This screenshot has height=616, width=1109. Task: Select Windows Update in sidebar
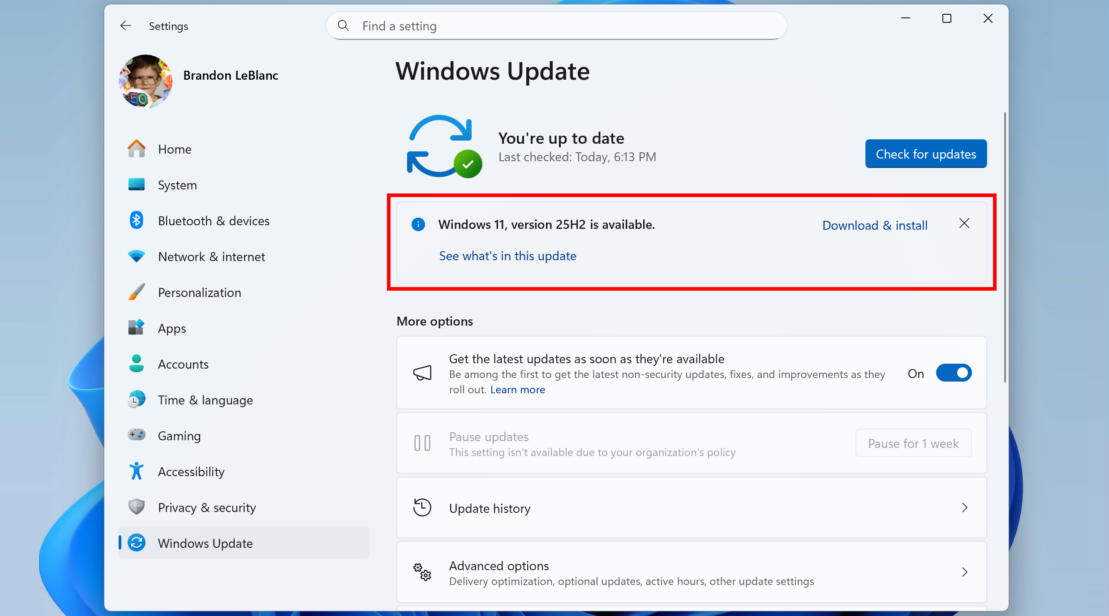tap(244, 543)
